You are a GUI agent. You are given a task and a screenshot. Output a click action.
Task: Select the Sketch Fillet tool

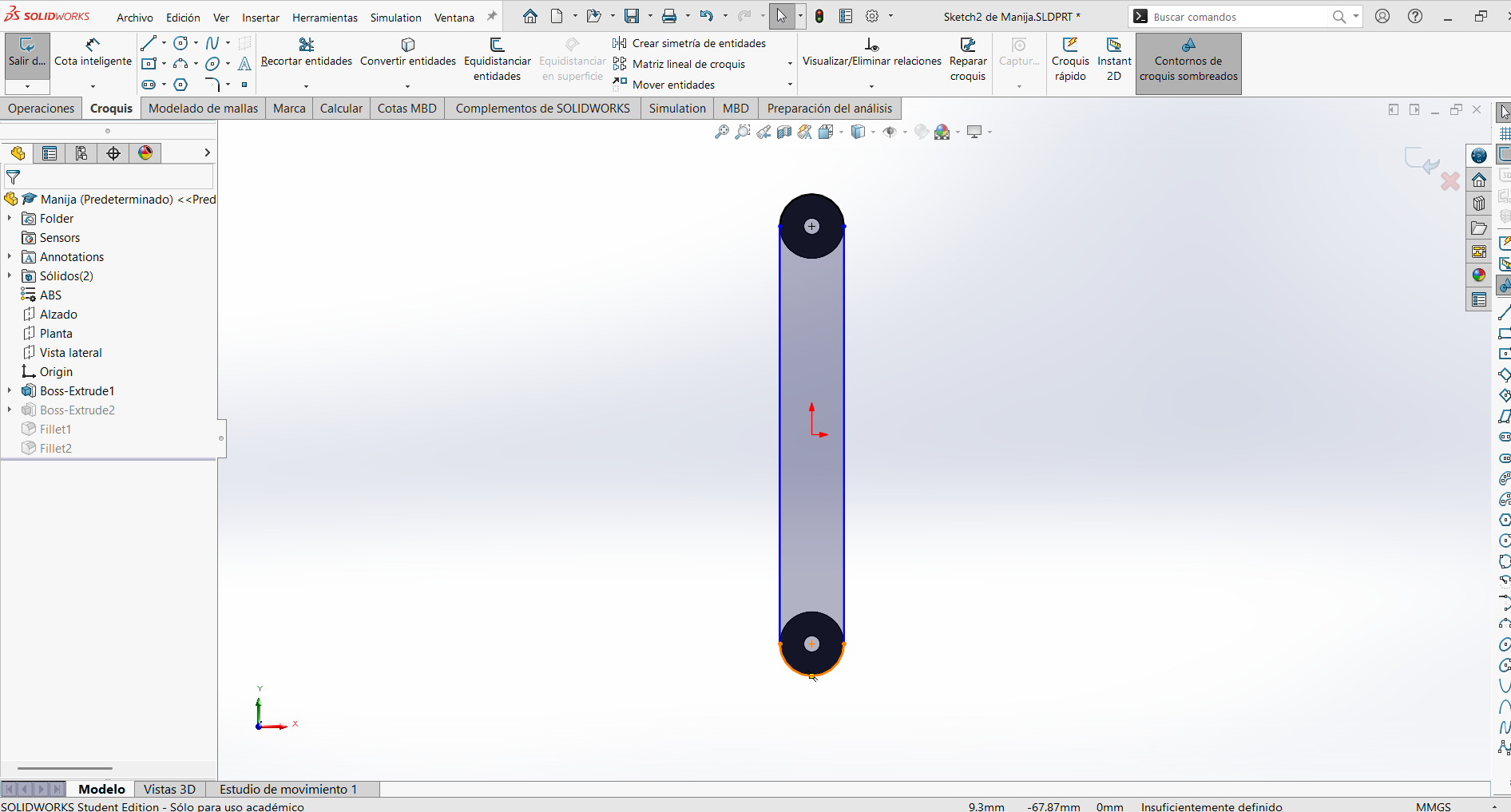tap(212, 85)
